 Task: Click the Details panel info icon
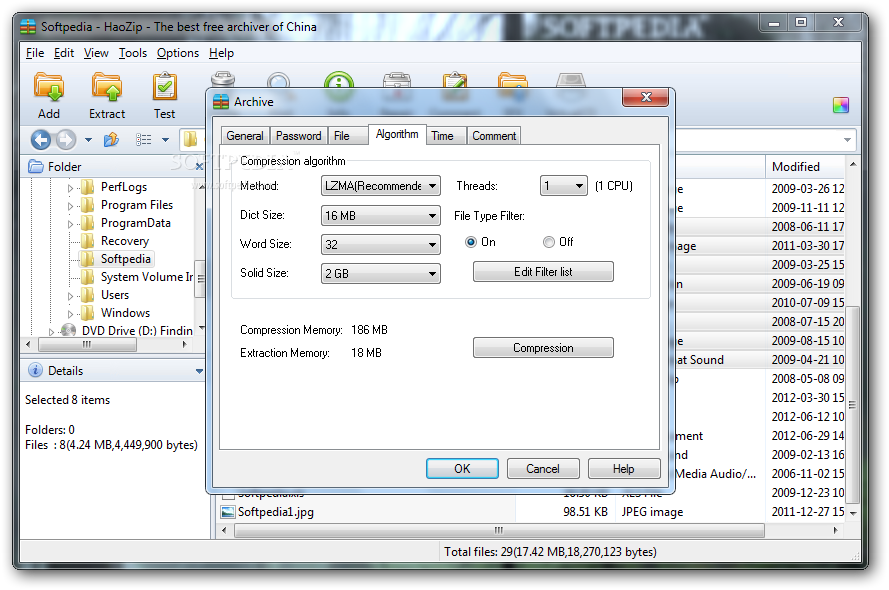pos(35,370)
